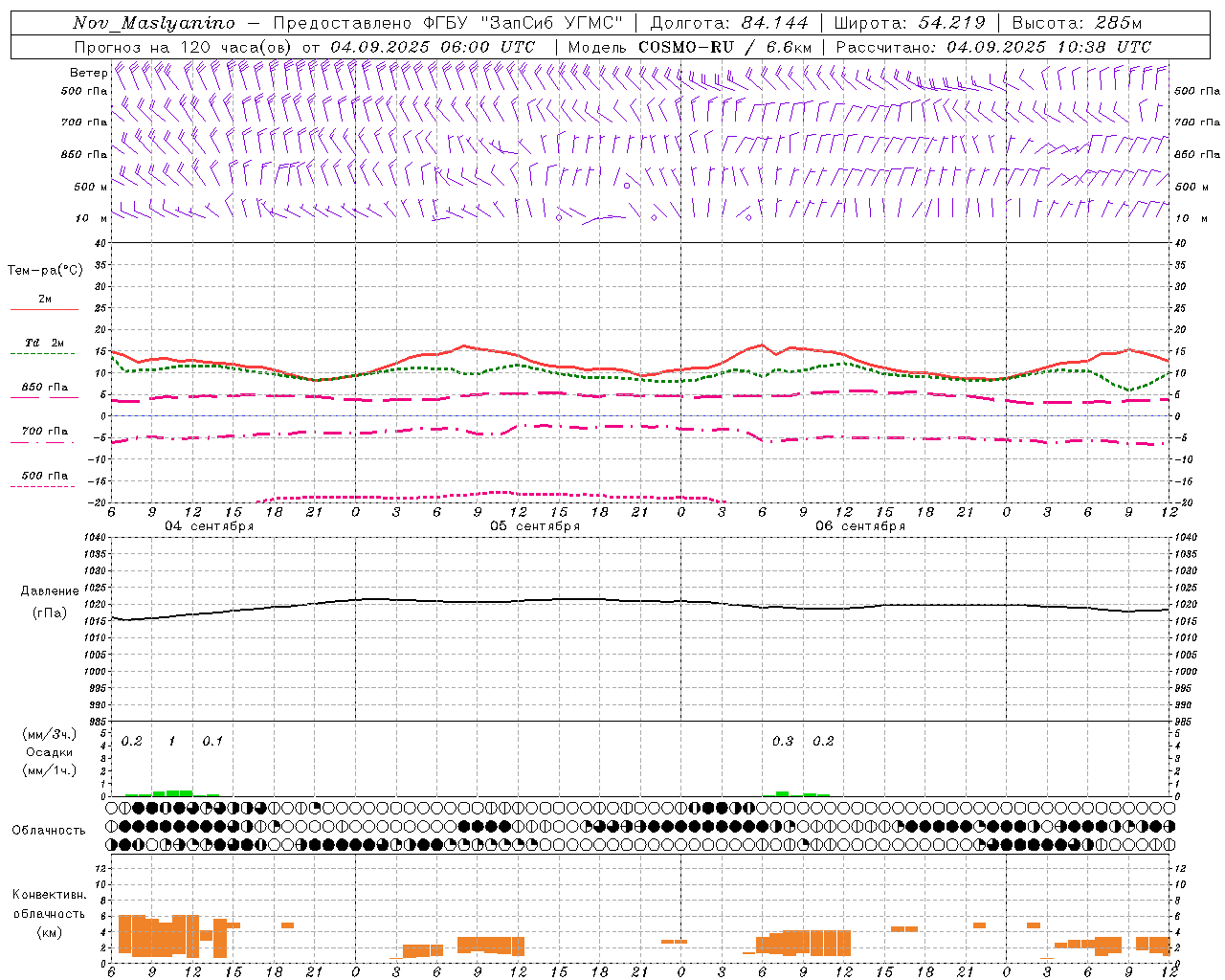Viewport: 1225px width, 980px height.
Task: Click the Конвективн. convective cloud label
Action: click(49, 895)
